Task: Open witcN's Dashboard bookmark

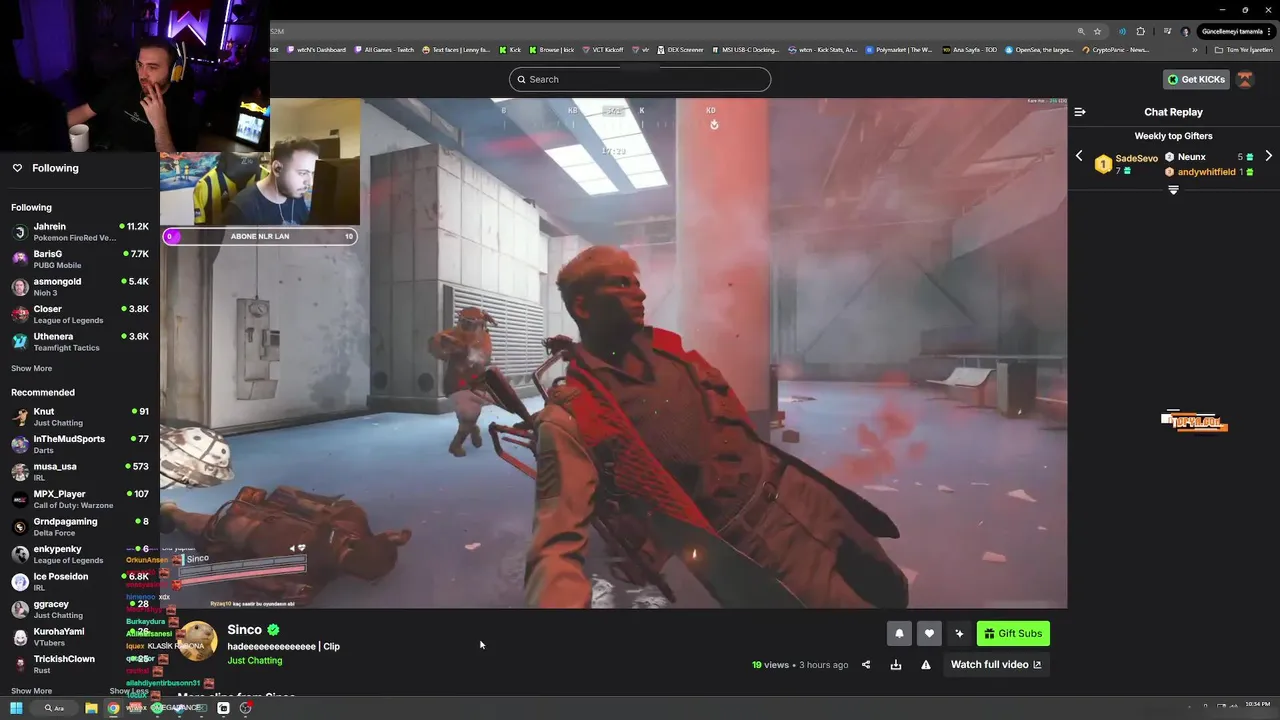Action: [316, 49]
